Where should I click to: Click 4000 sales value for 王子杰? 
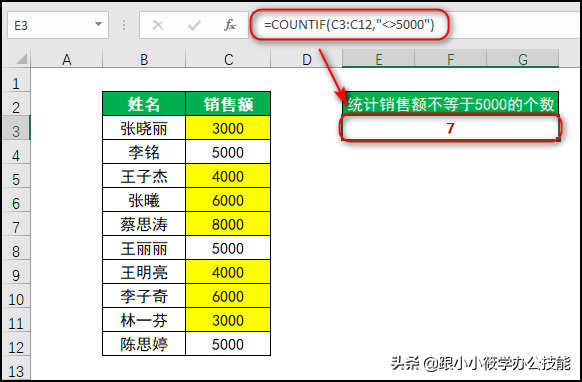(228, 176)
